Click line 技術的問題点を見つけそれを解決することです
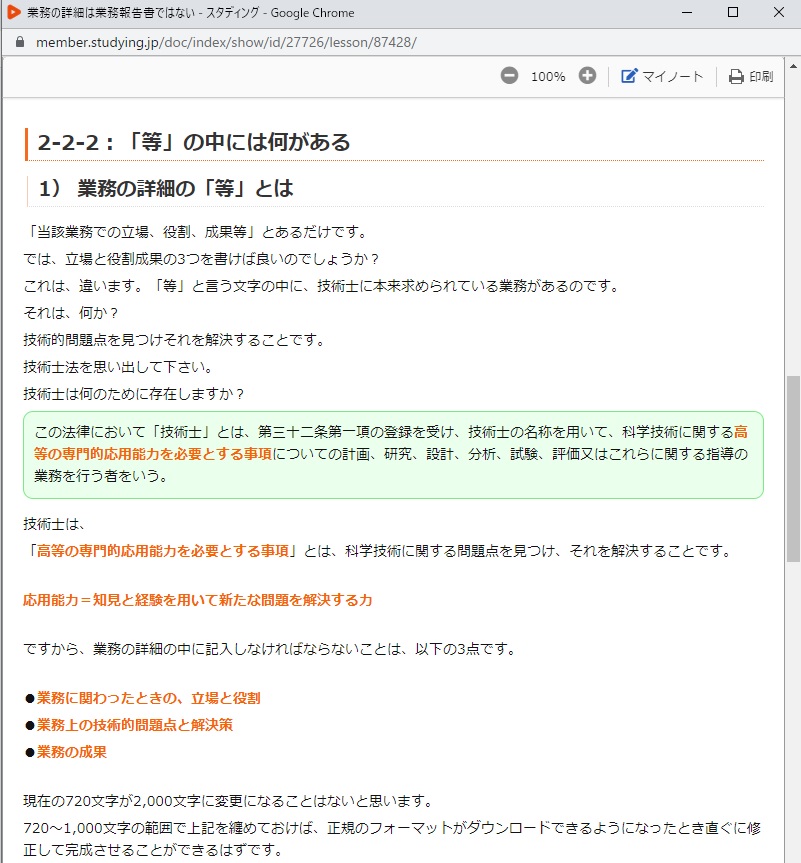Screen dimensions: 801x863 (x=175, y=340)
